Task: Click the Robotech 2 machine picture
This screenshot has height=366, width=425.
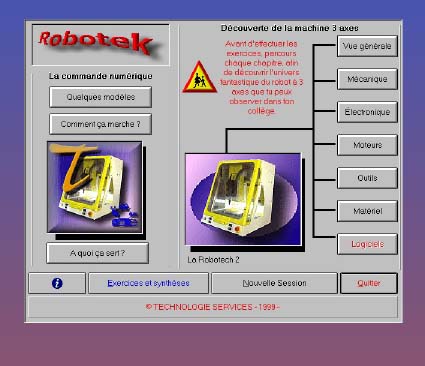Action: (243, 199)
